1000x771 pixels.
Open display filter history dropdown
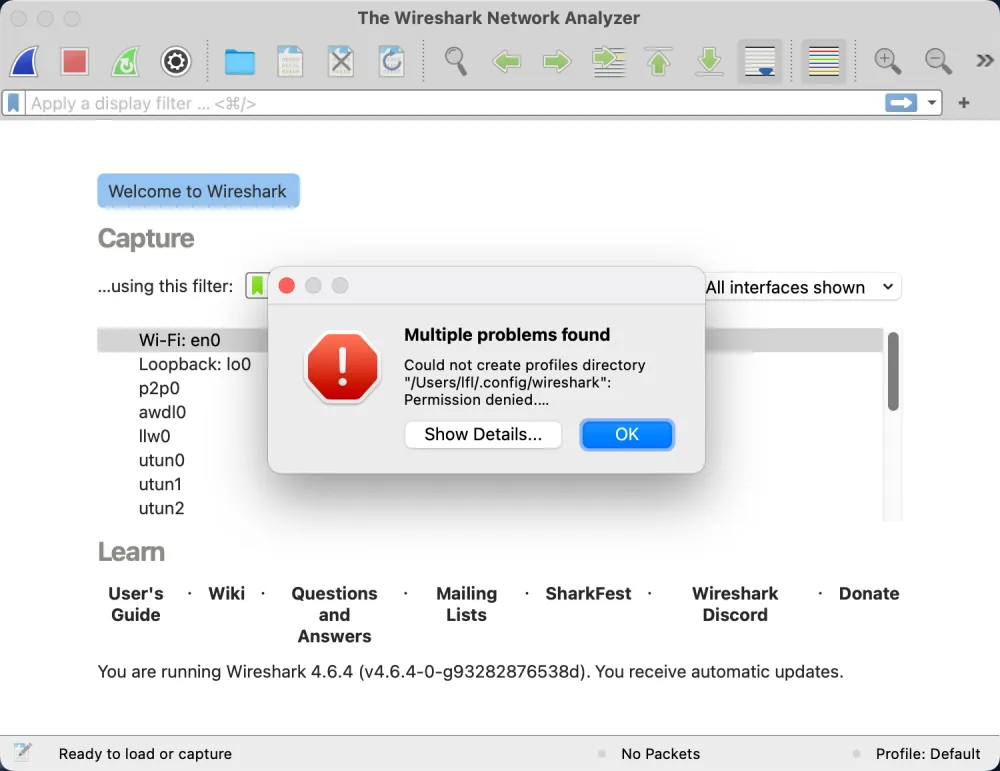click(x=931, y=103)
